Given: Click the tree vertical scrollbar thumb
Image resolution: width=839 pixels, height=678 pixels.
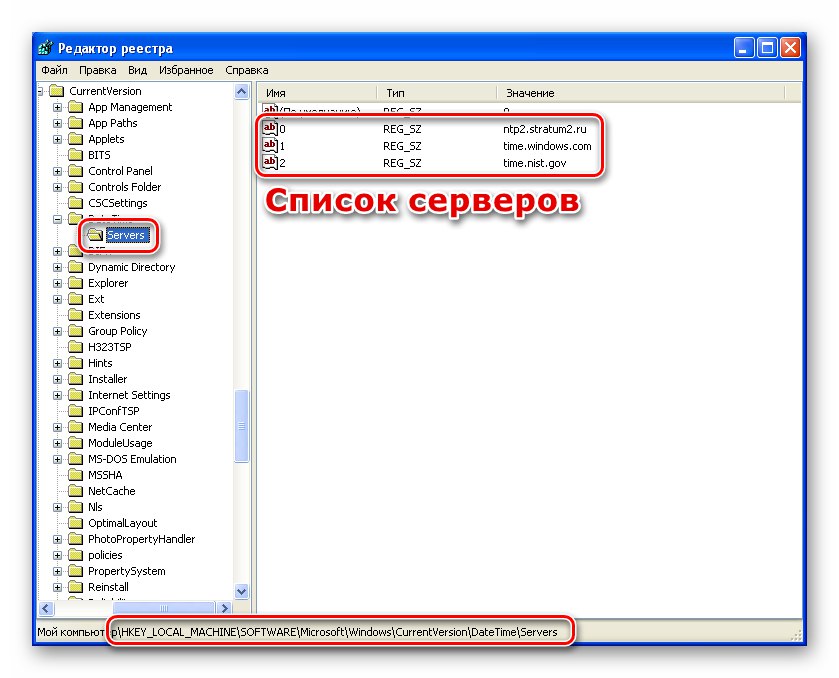Looking at the screenshot, I should click(x=242, y=426).
